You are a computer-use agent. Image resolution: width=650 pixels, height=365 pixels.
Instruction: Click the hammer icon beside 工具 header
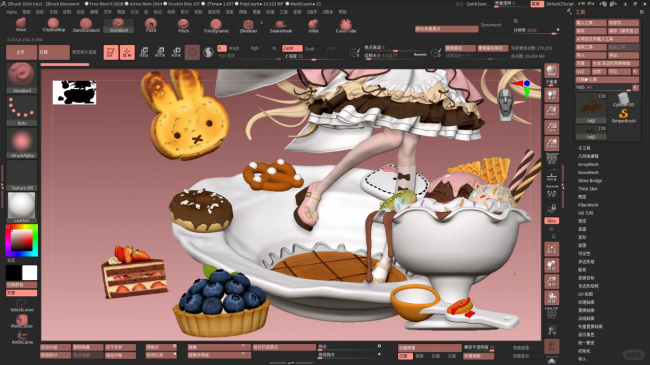coord(569,12)
